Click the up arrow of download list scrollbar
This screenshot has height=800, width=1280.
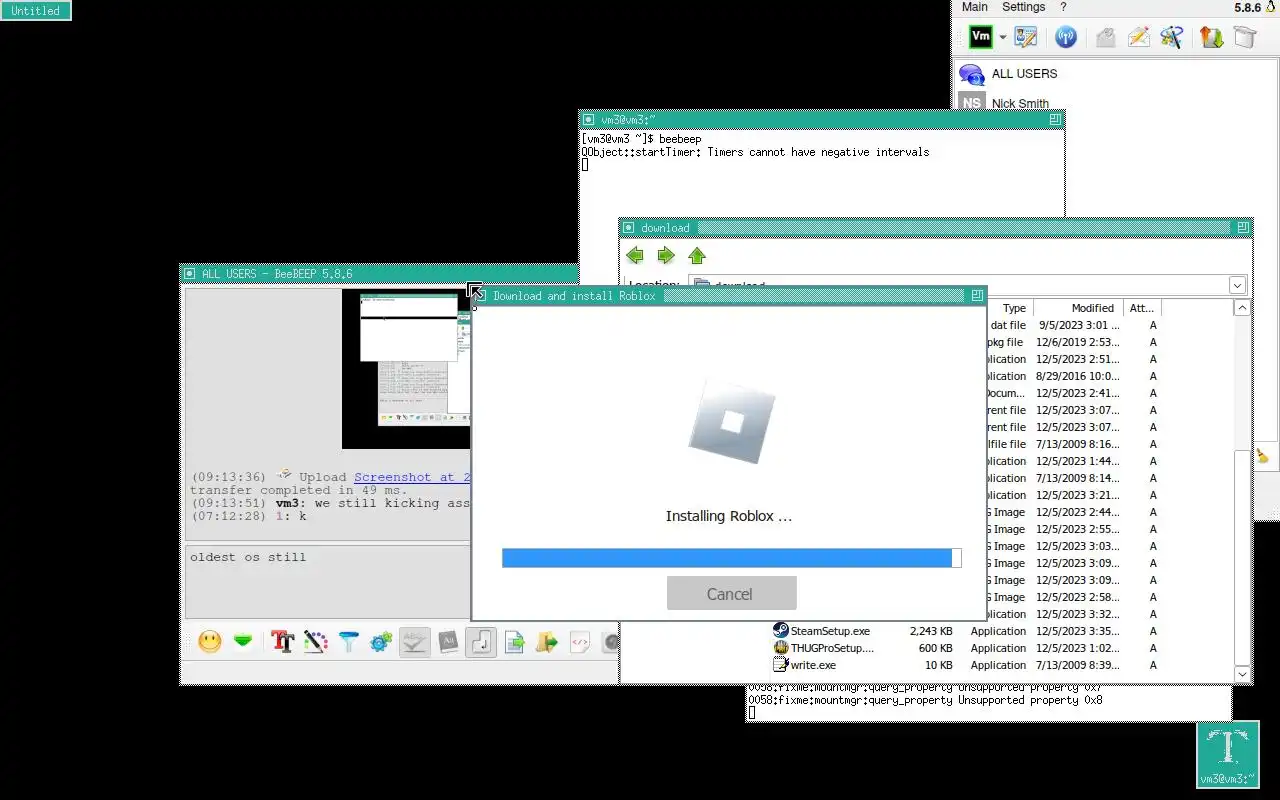point(1242,308)
